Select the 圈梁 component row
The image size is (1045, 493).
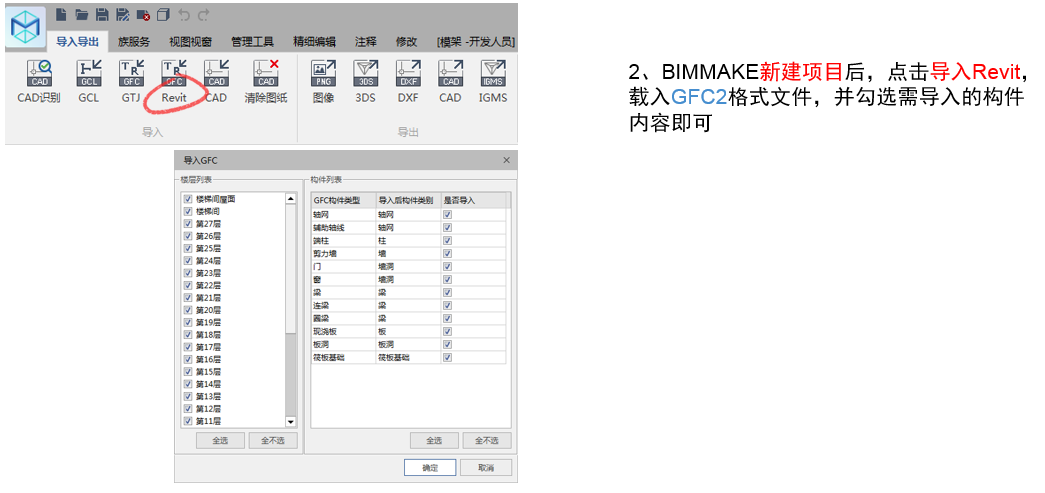click(409, 318)
